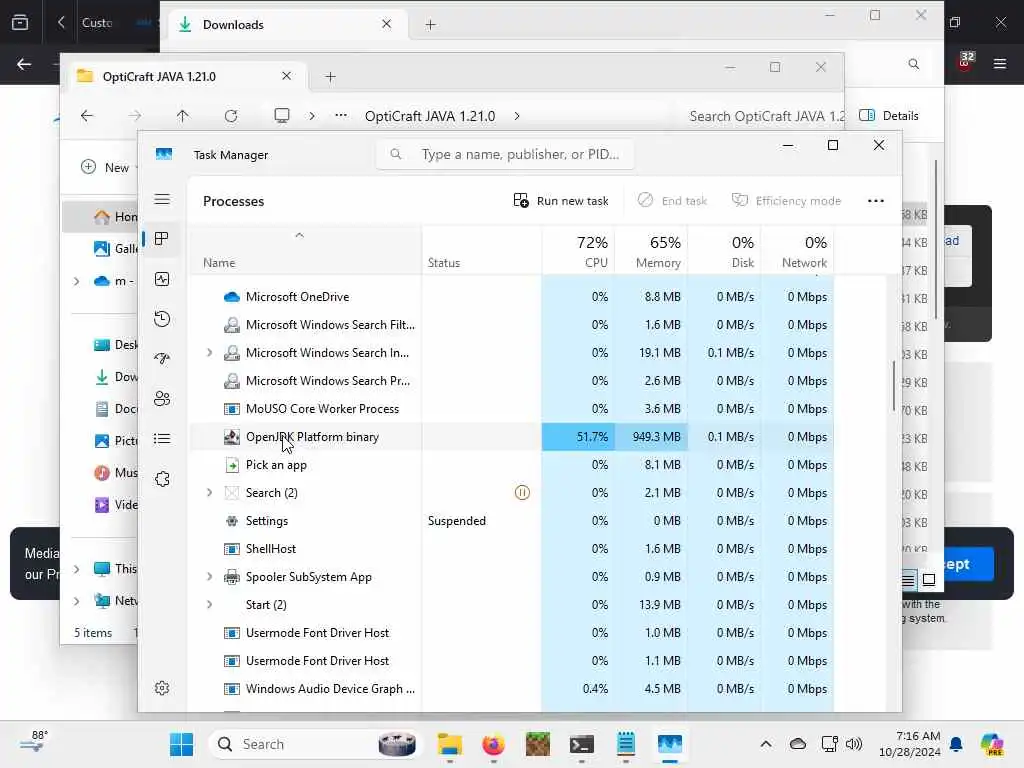Click Run new task button
The image size is (1024, 768).
coord(561,200)
